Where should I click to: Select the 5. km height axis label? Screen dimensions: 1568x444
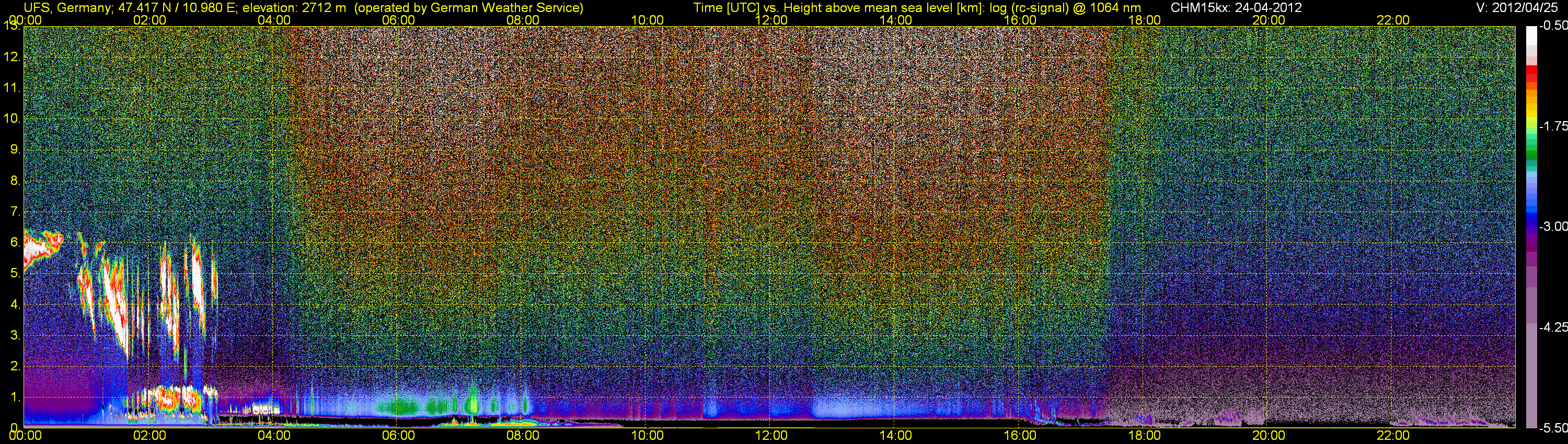pos(15,273)
